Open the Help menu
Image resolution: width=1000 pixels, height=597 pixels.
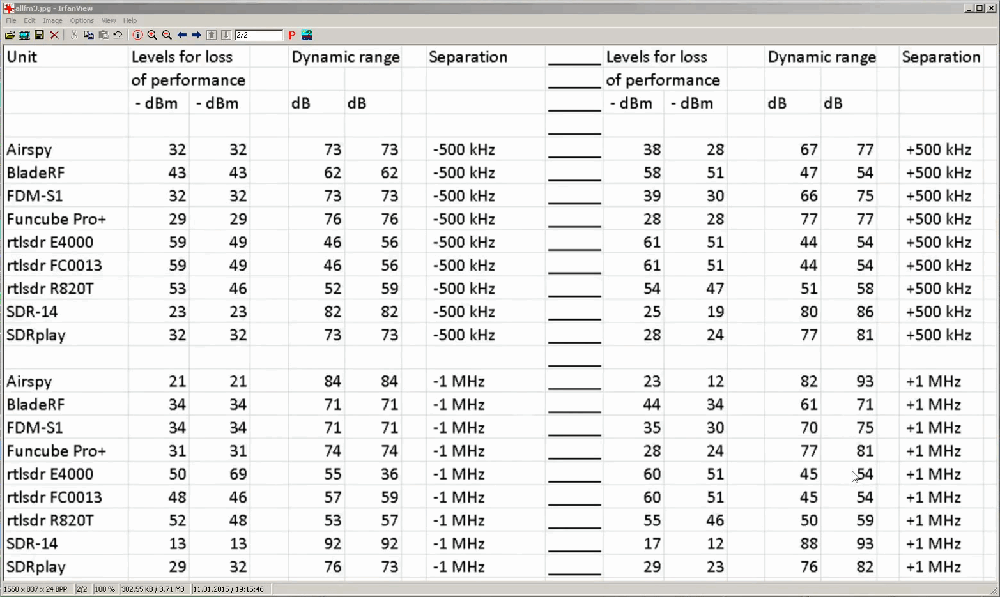pos(130,20)
